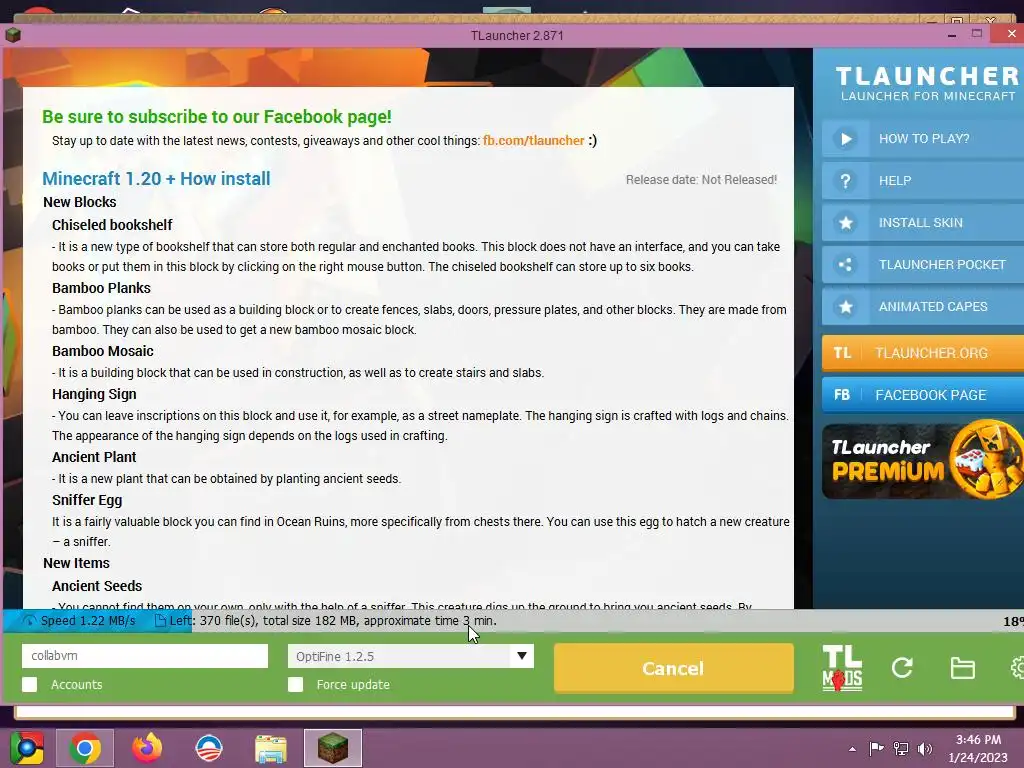Click the refresh versions icon
Image resolution: width=1024 pixels, height=768 pixels.
tap(903, 667)
